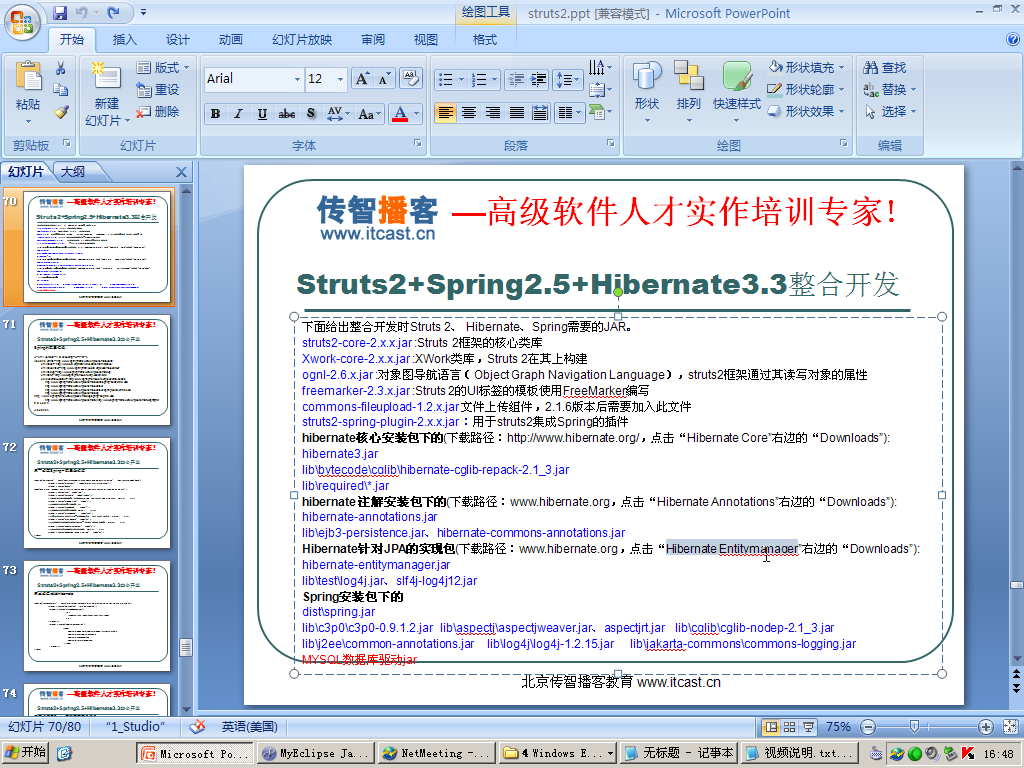
Task: Click the Delete (删除) slide button
Action: pos(157,112)
